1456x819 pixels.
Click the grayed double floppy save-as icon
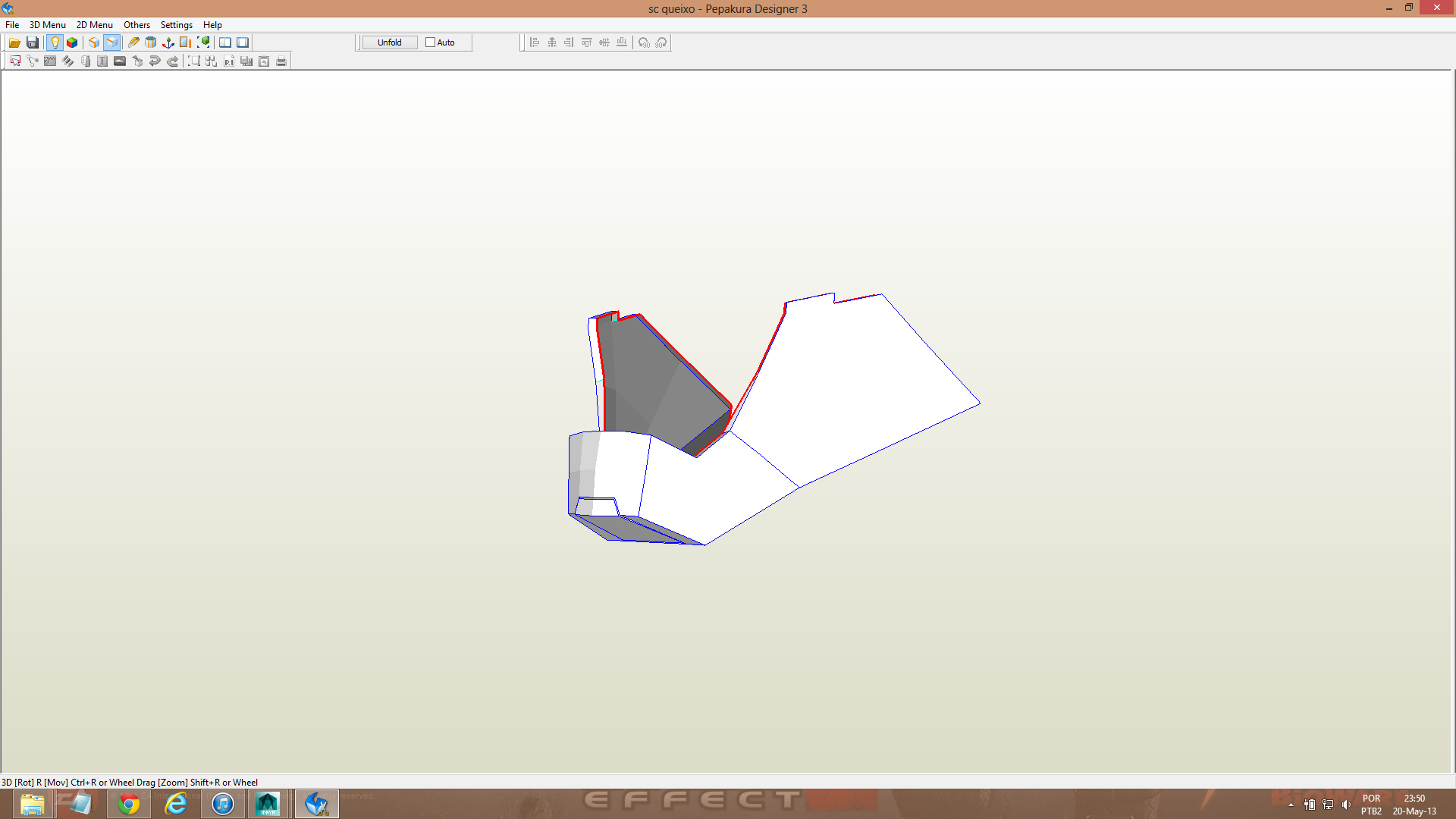(x=246, y=61)
